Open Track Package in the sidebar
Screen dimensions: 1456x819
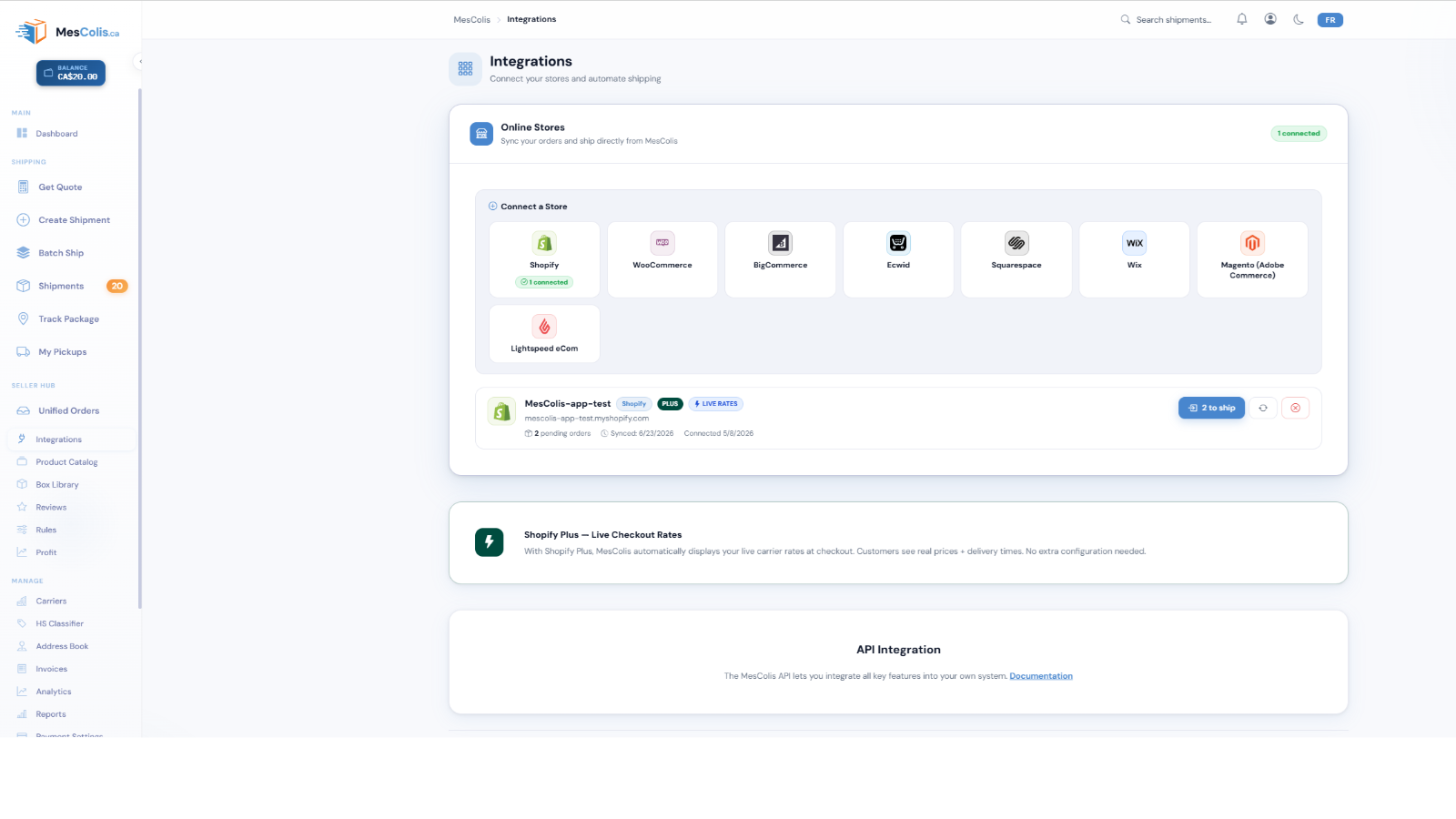(69, 319)
